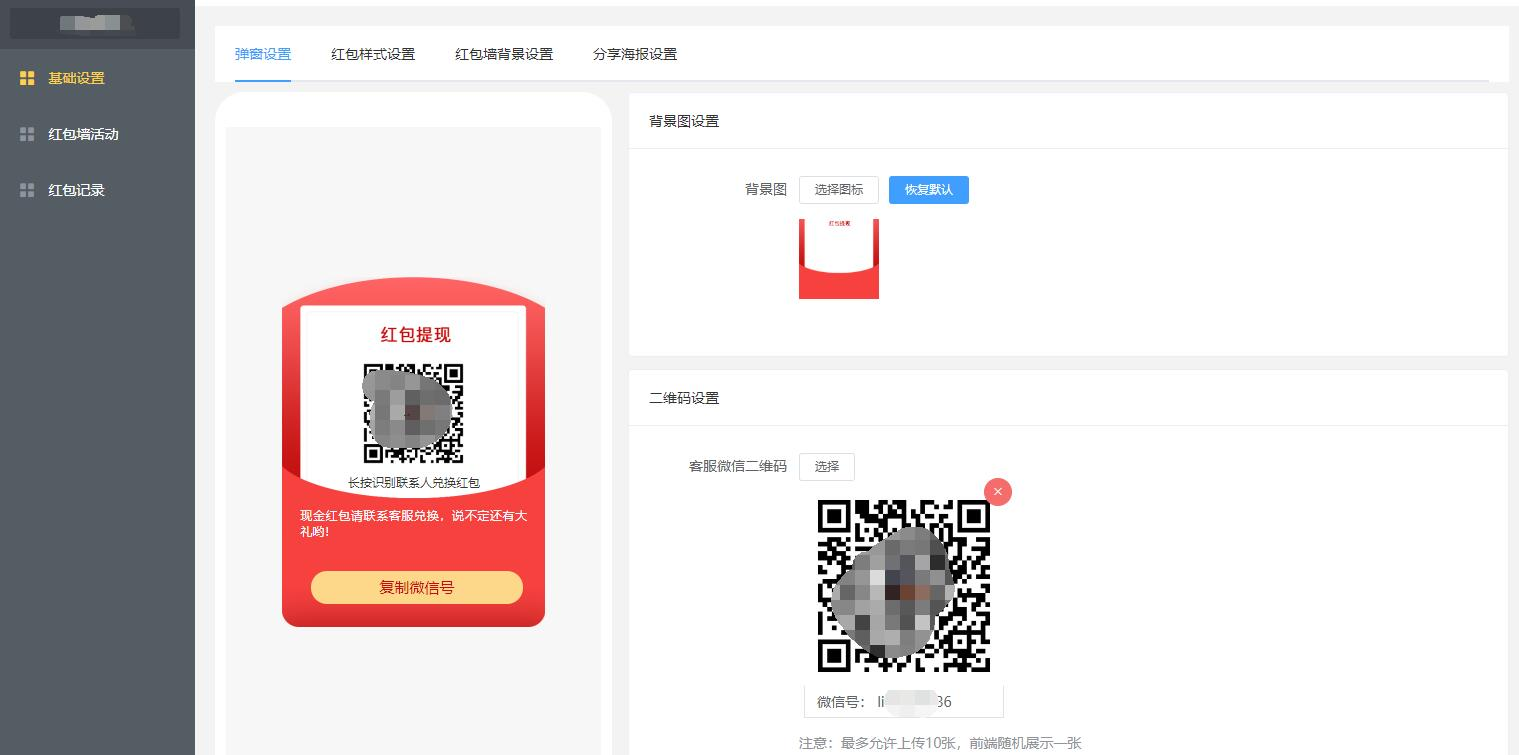Image resolution: width=1519 pixels, height=755 pixels.
Task: Click the 基础设置 grid icon in sidebar
Action: click(x=27, y=78)
